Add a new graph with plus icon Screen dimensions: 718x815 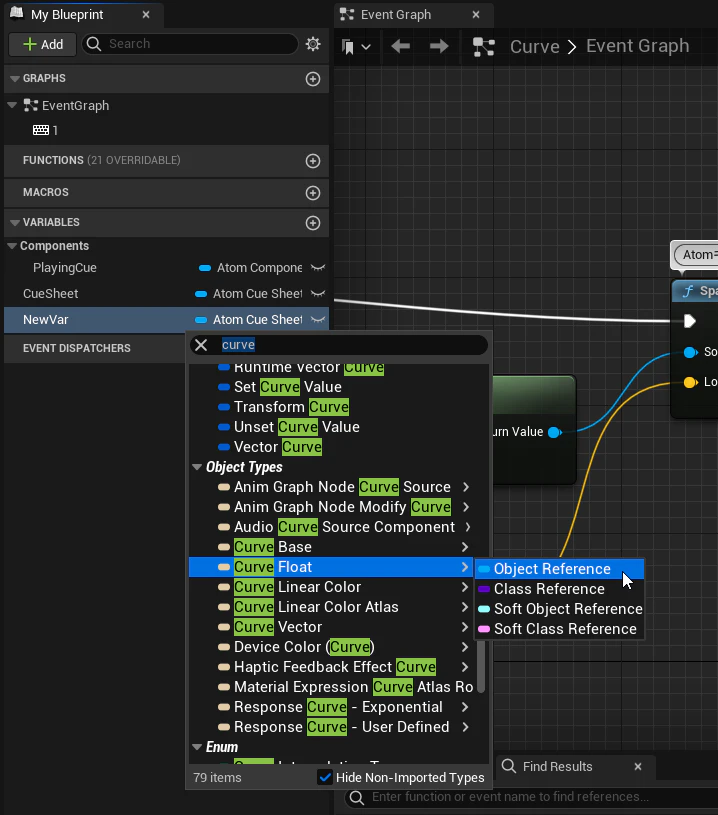coord(312,79)
